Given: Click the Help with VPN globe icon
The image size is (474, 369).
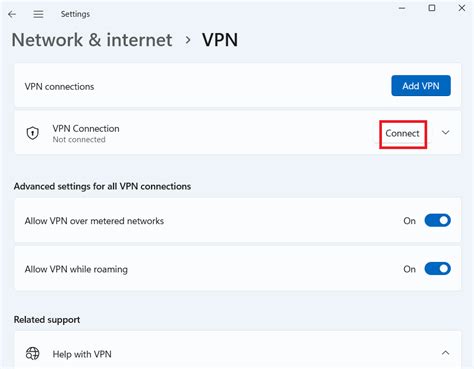Looking at the screenshot, I should [33, 354].
